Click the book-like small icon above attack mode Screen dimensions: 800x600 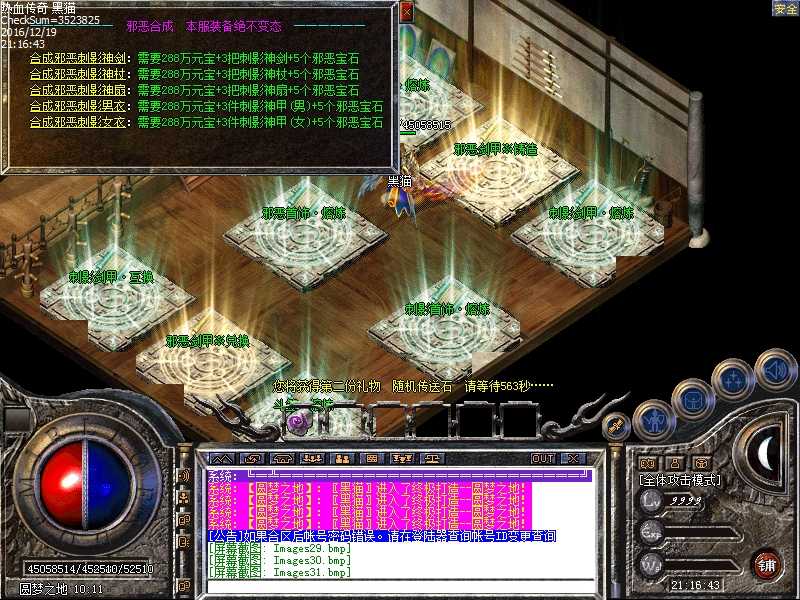[x=647, y=463]
